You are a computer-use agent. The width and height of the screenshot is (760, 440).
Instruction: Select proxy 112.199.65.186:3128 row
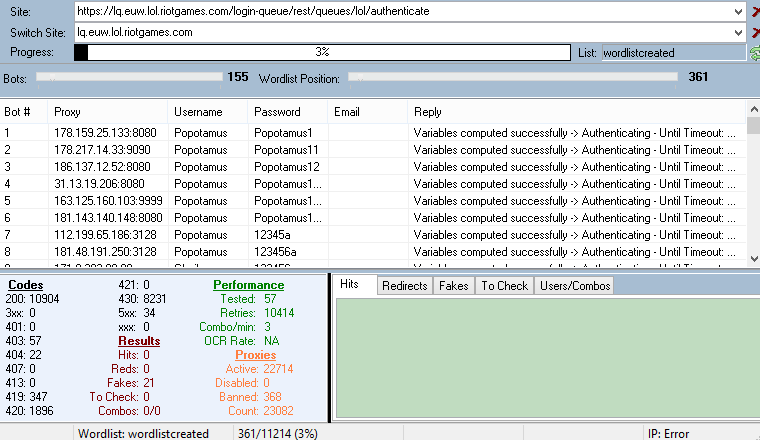click(x=373, y=235)
